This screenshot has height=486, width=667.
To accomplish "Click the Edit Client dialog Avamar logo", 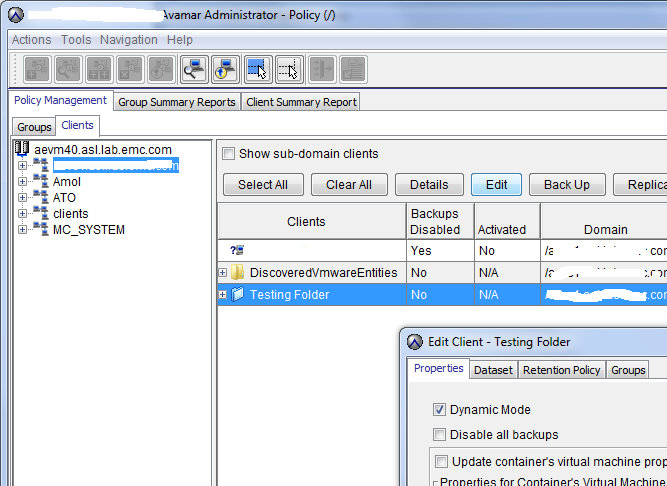I will pos(415,341).
